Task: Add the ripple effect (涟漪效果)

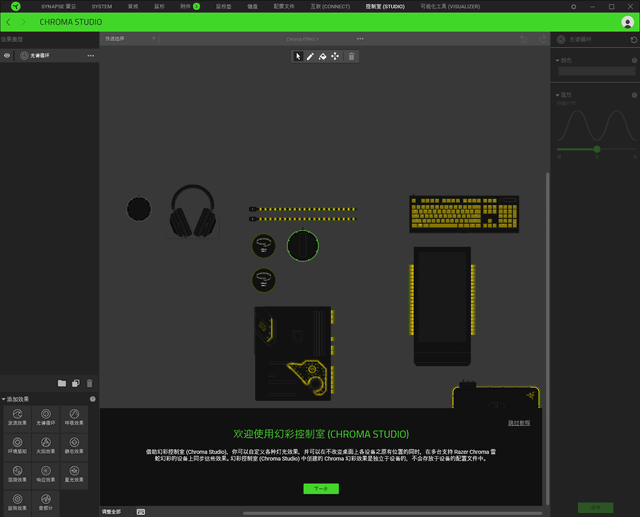Action: pos(17,475)
